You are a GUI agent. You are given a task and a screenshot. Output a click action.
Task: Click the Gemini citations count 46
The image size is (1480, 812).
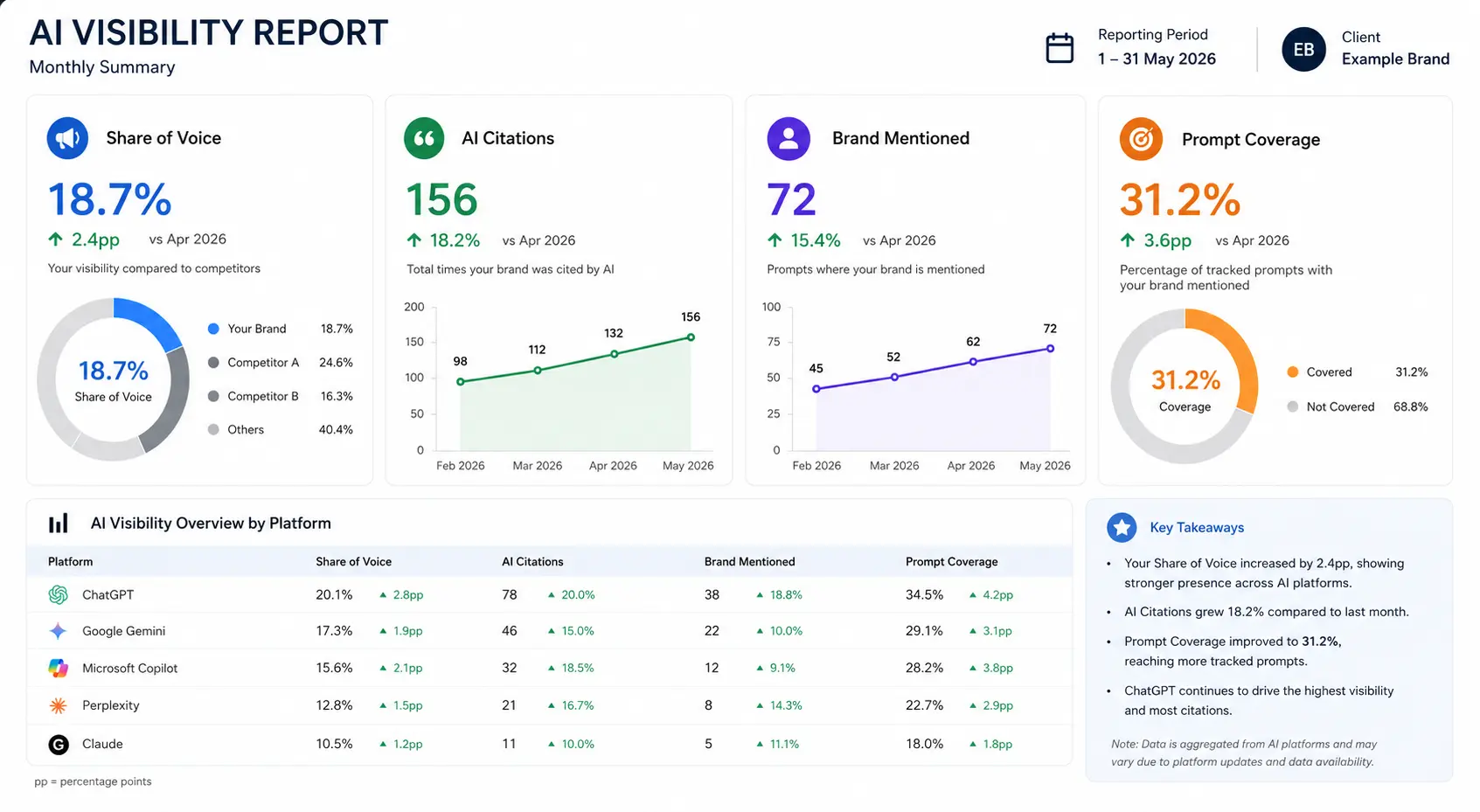coord(510,631)
